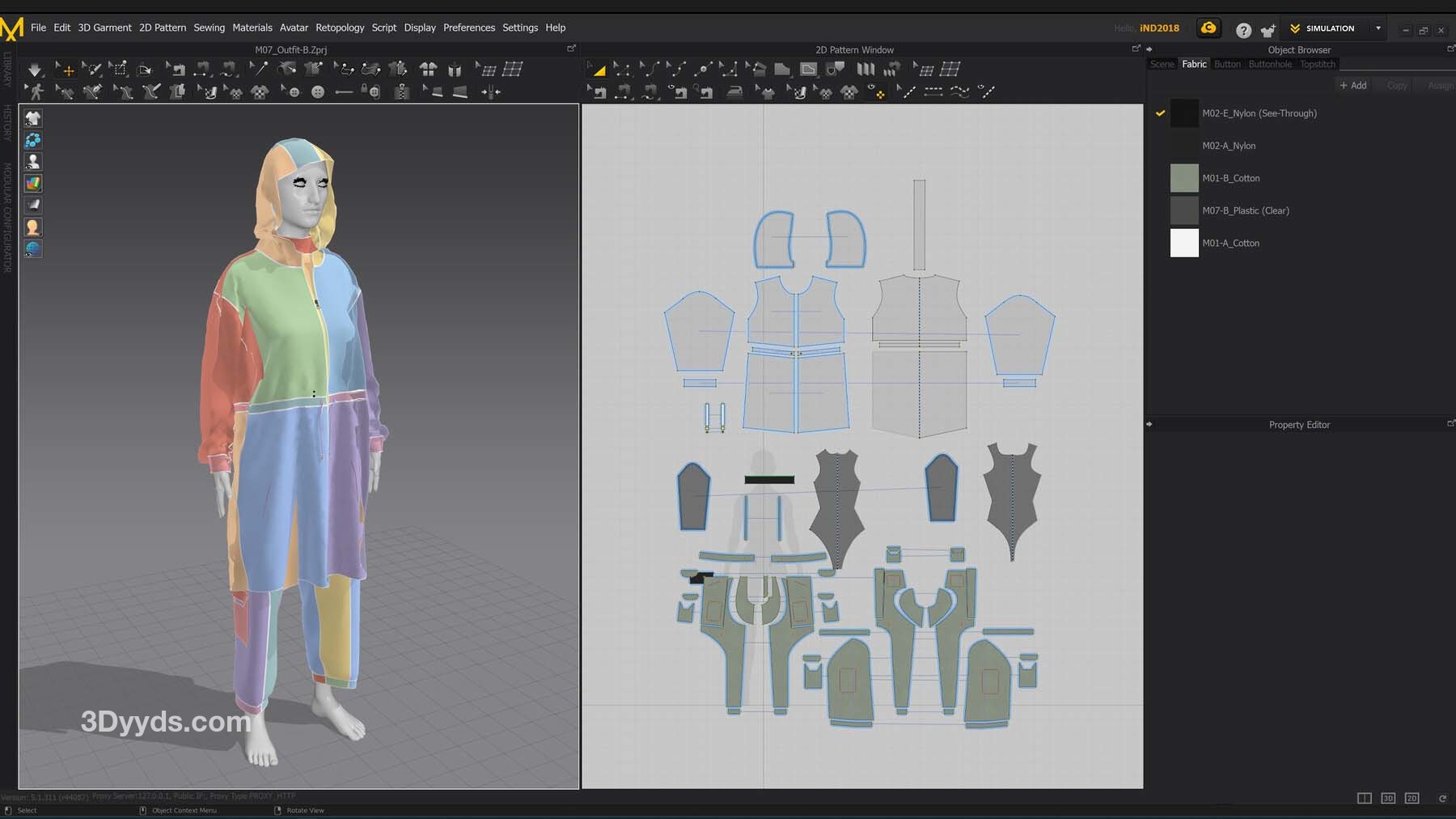Click the Simulate down-arrow tool icon
This screenshot has height=819, width=1456.
click(34, 70)
